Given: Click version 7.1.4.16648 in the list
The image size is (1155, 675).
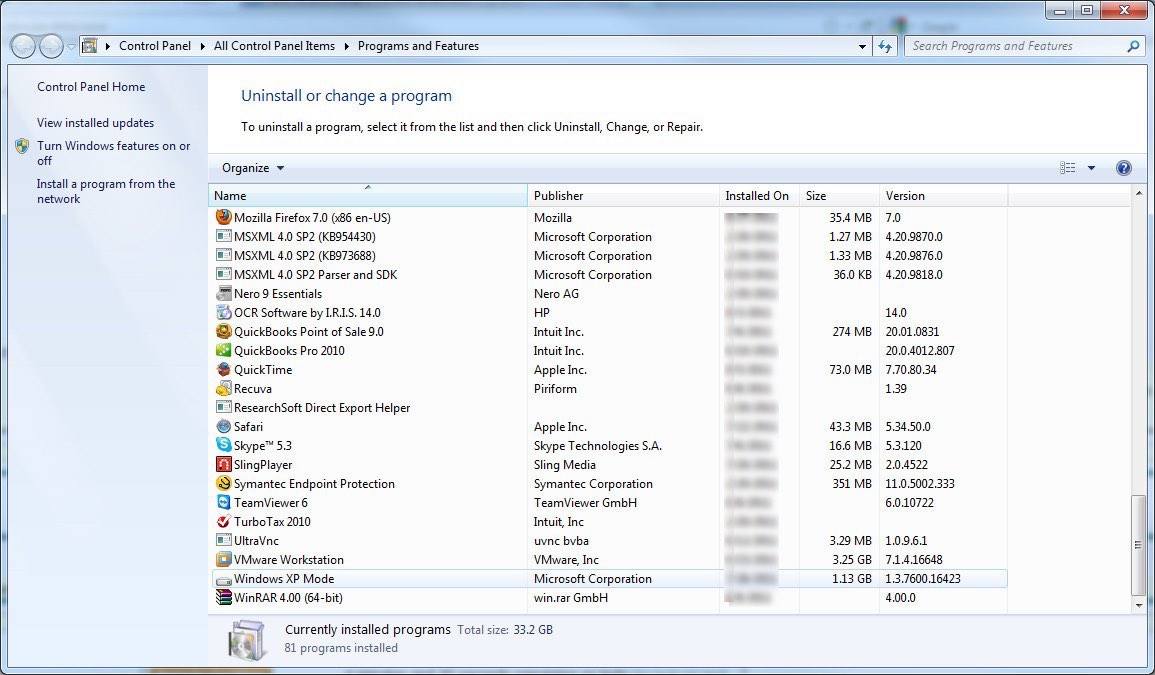Looking at the screenshot, I should pos(913,559).
